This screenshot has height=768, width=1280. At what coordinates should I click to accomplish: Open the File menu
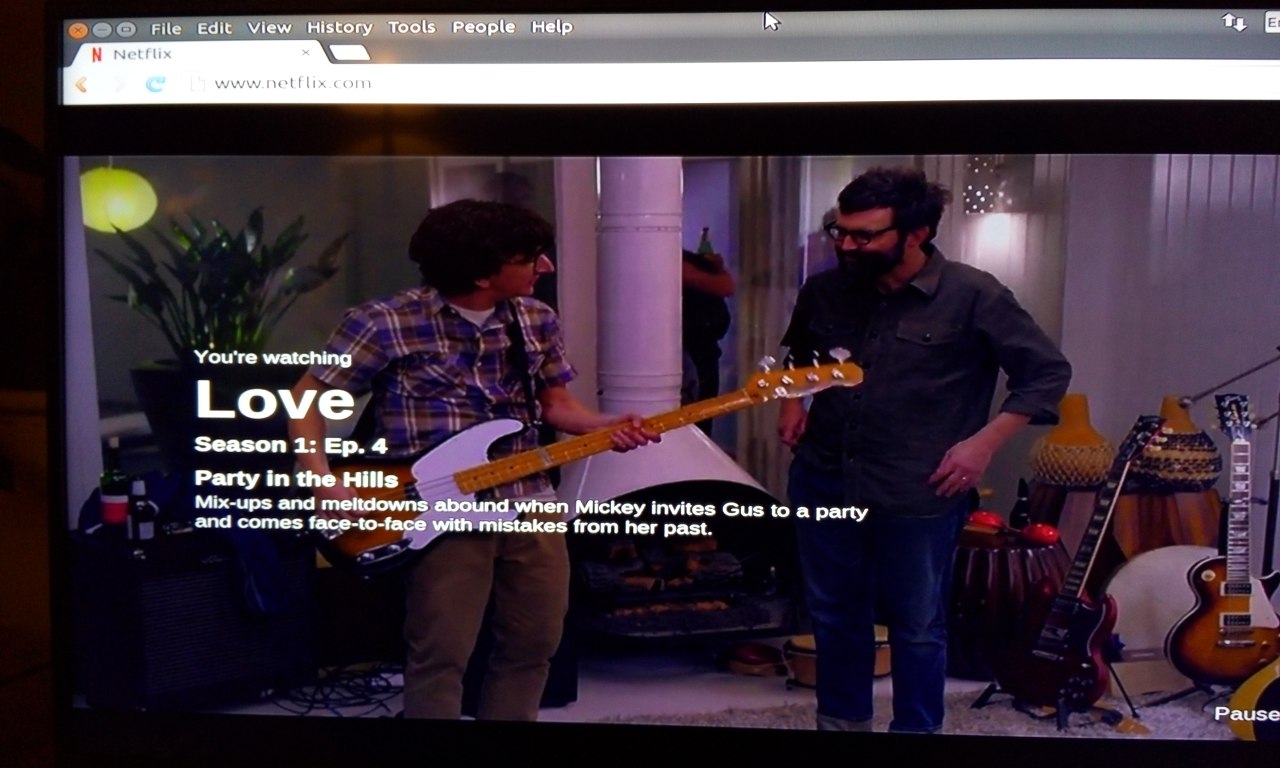pos(166,28)
